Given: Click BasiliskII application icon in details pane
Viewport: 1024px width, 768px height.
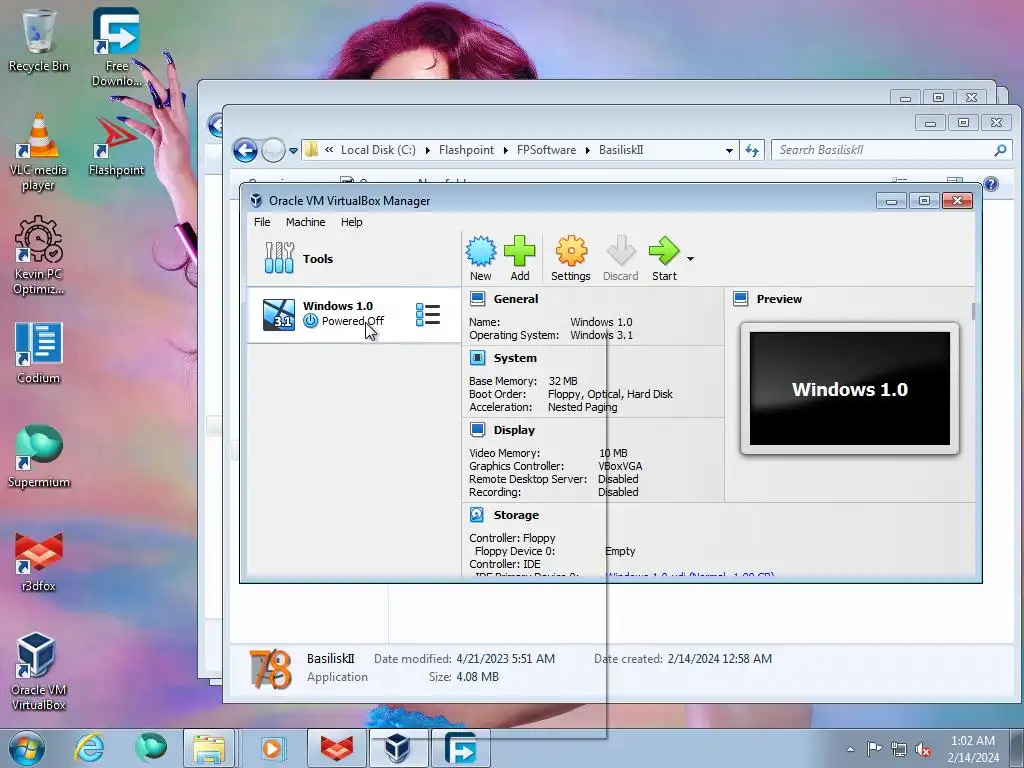Looking at the screenshot, I should coord(270,669).
